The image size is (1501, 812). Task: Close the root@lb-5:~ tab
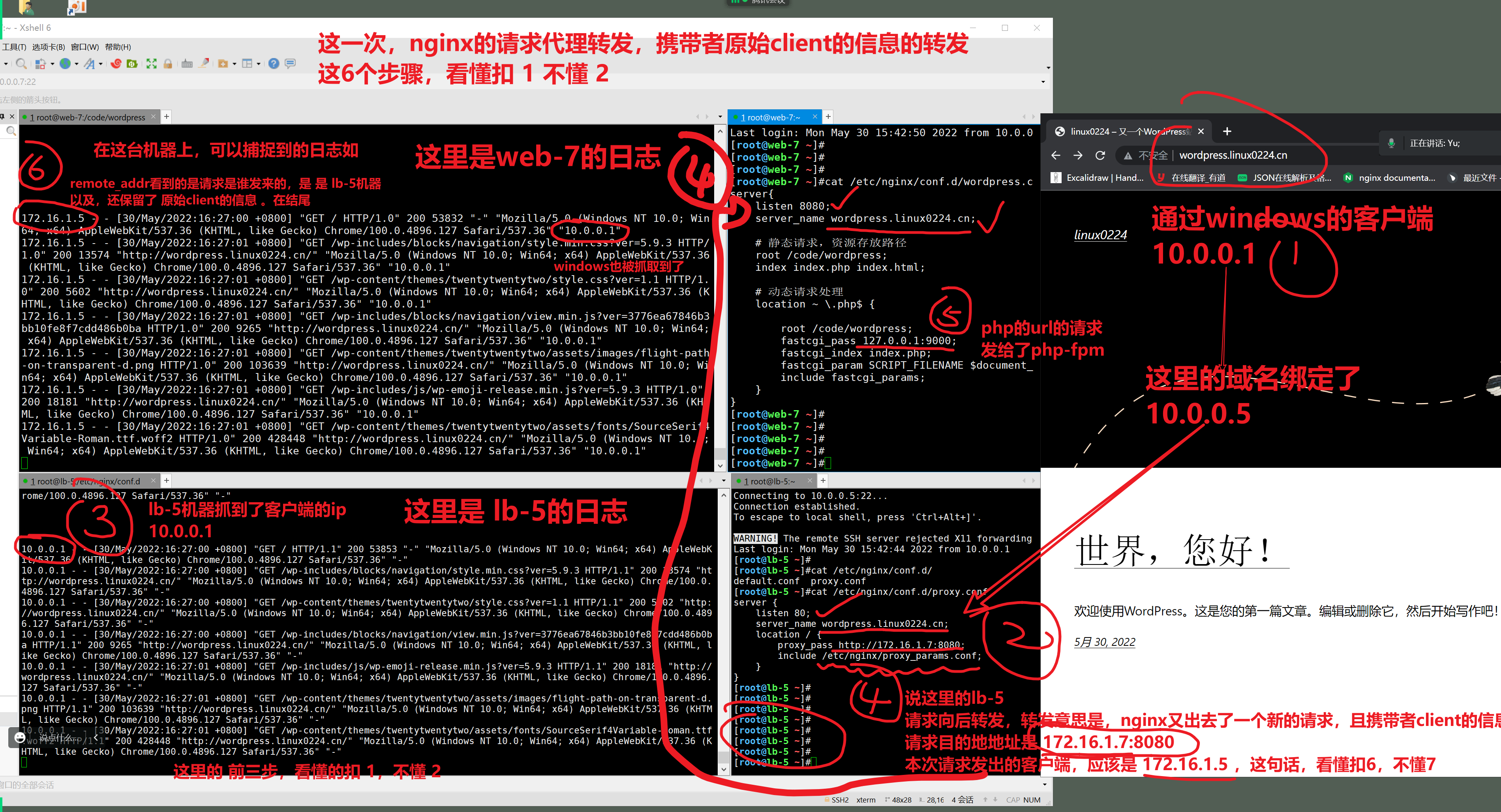809,480
